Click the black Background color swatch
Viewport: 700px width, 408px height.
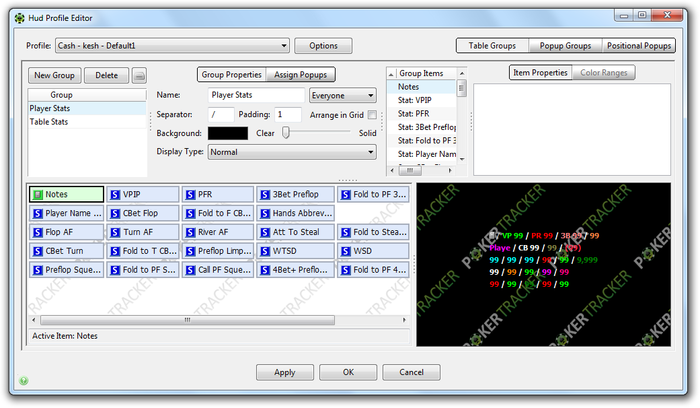(228, 133)
